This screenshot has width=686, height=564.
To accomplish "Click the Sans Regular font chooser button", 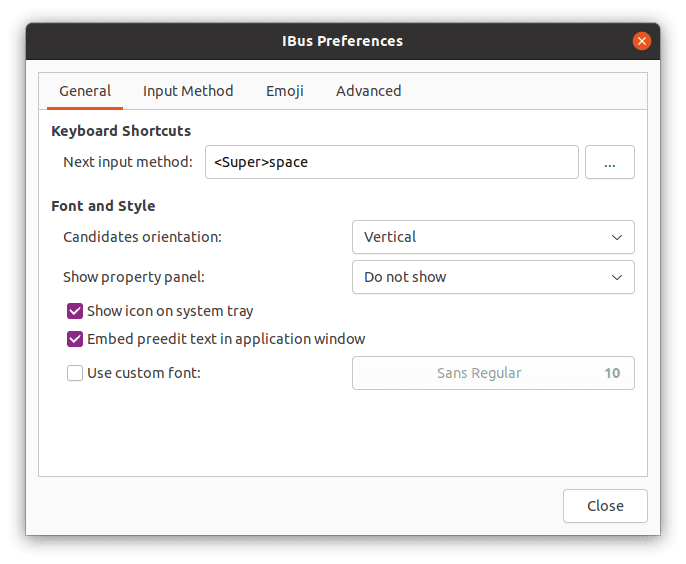I will 493,373.
